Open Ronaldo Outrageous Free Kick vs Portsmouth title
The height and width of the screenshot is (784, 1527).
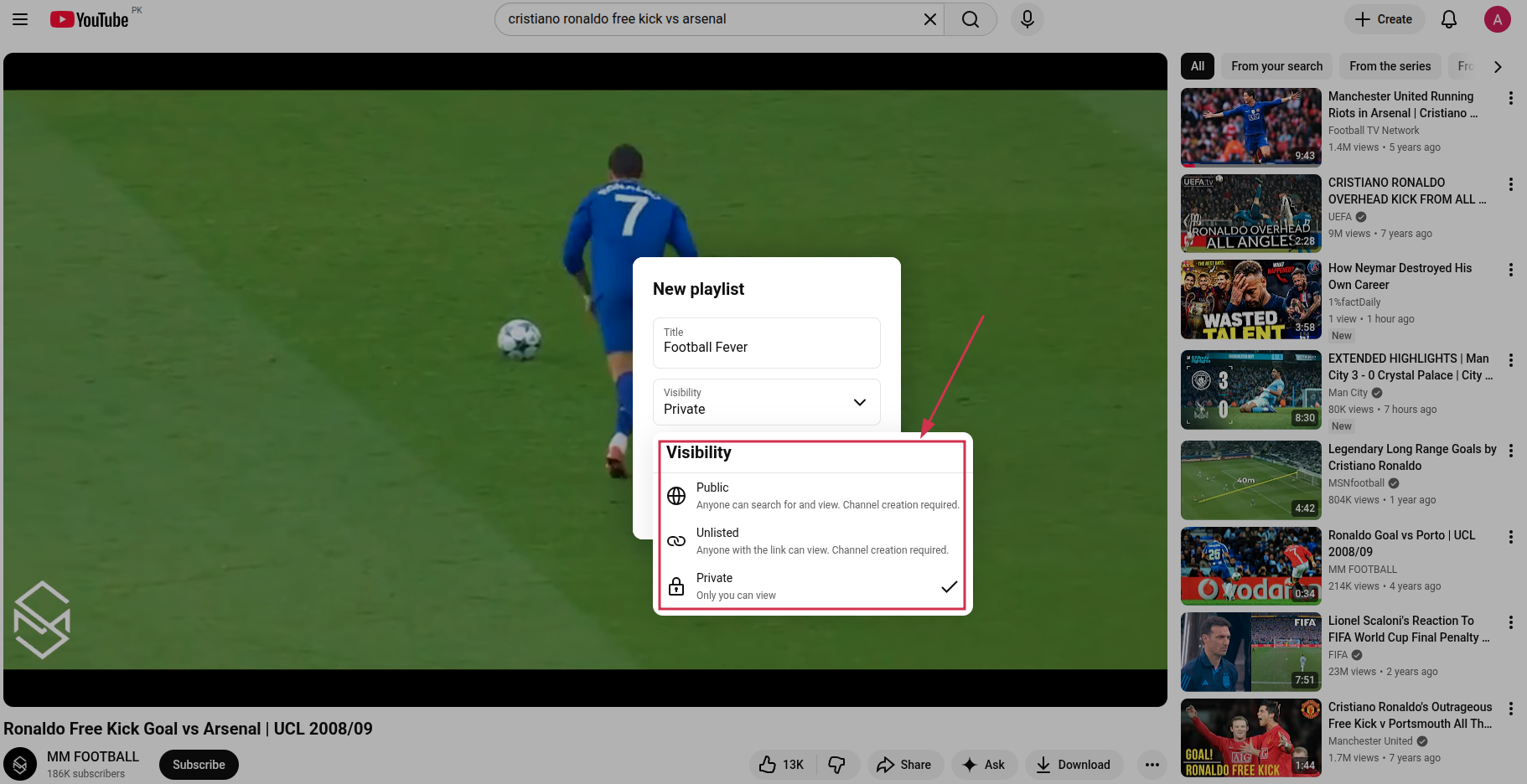pos(1411,715)
